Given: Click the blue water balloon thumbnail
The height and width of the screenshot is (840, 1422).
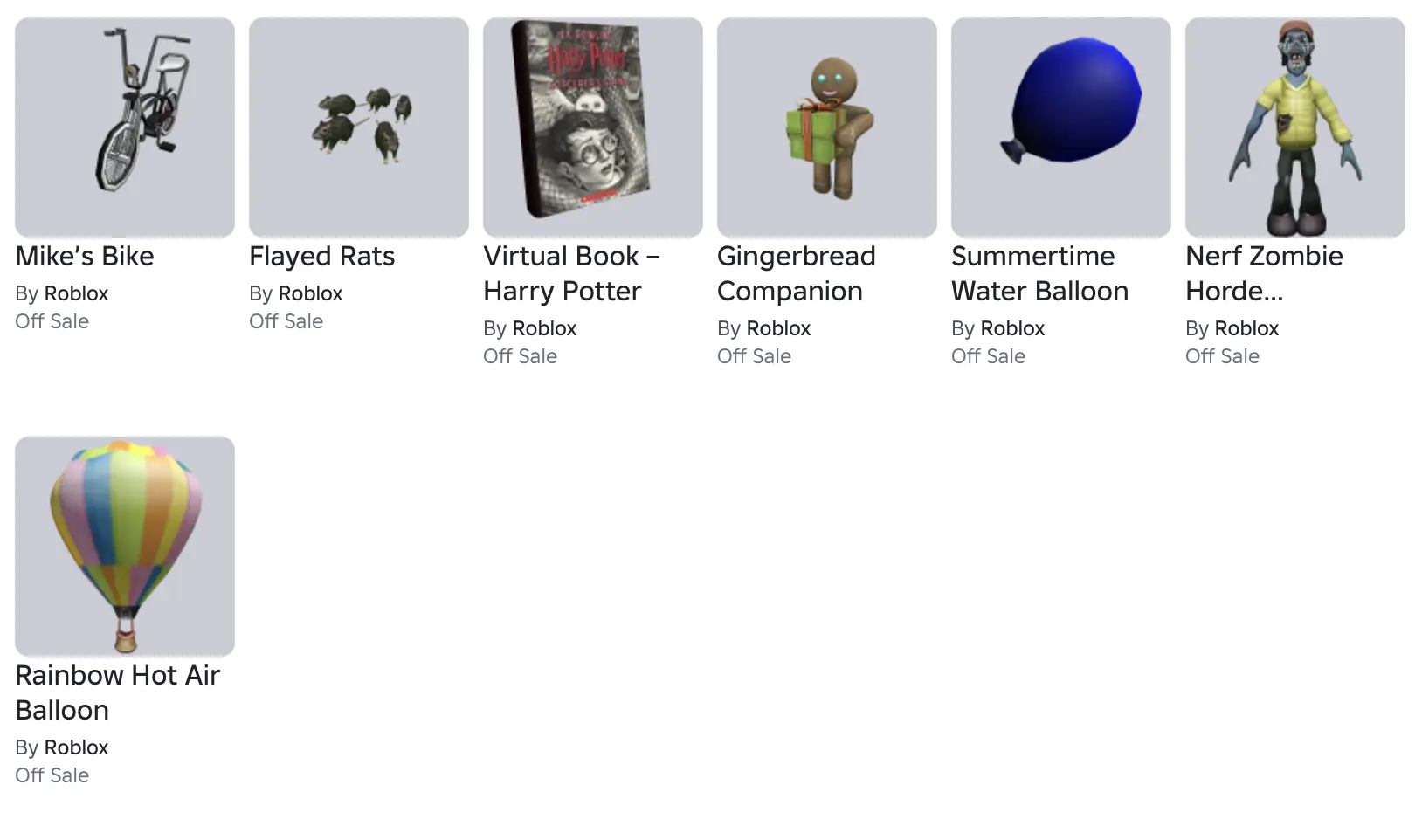Looking at the screenshot, I should click(x=1061, y=127).
